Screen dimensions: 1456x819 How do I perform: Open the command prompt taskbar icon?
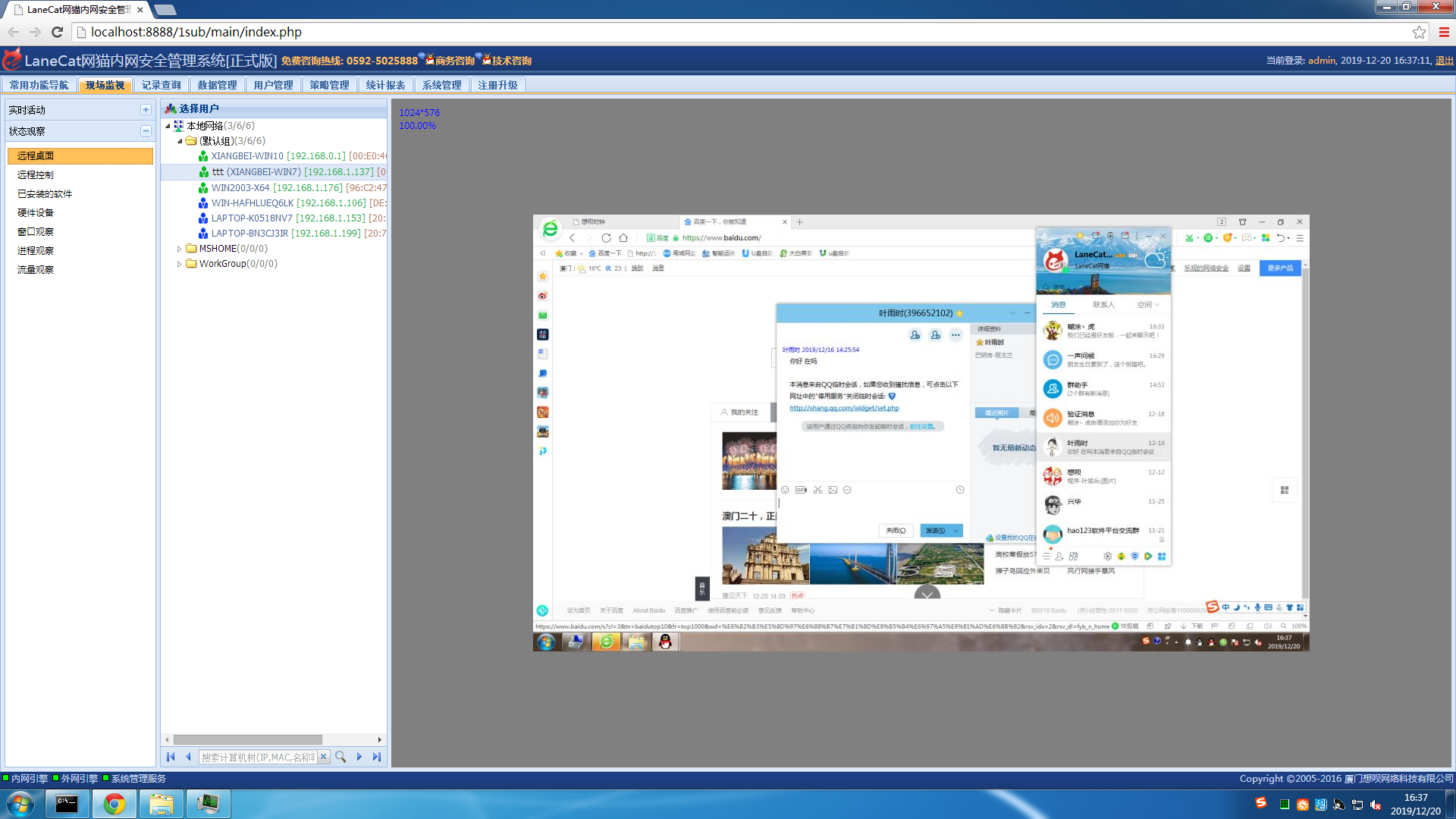coord(67,804)
